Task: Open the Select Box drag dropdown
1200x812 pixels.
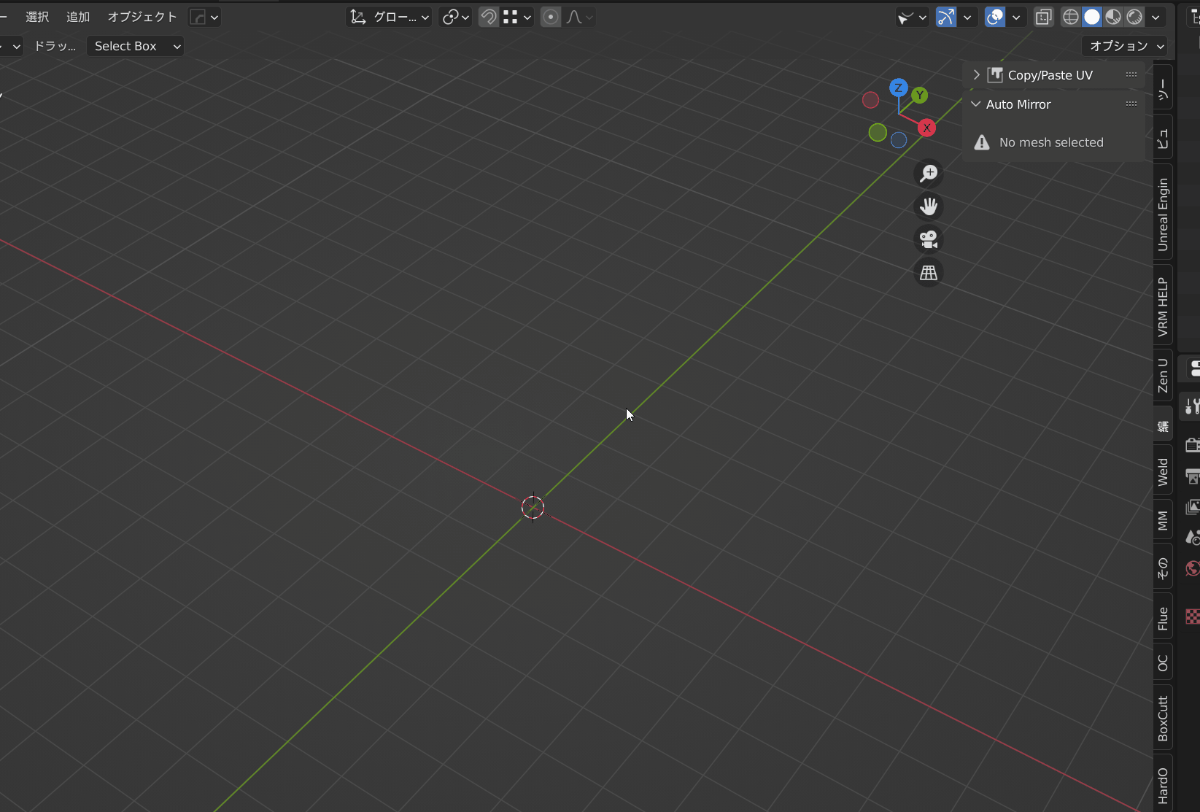Action: pyautogui.click(x=136, y=46)
